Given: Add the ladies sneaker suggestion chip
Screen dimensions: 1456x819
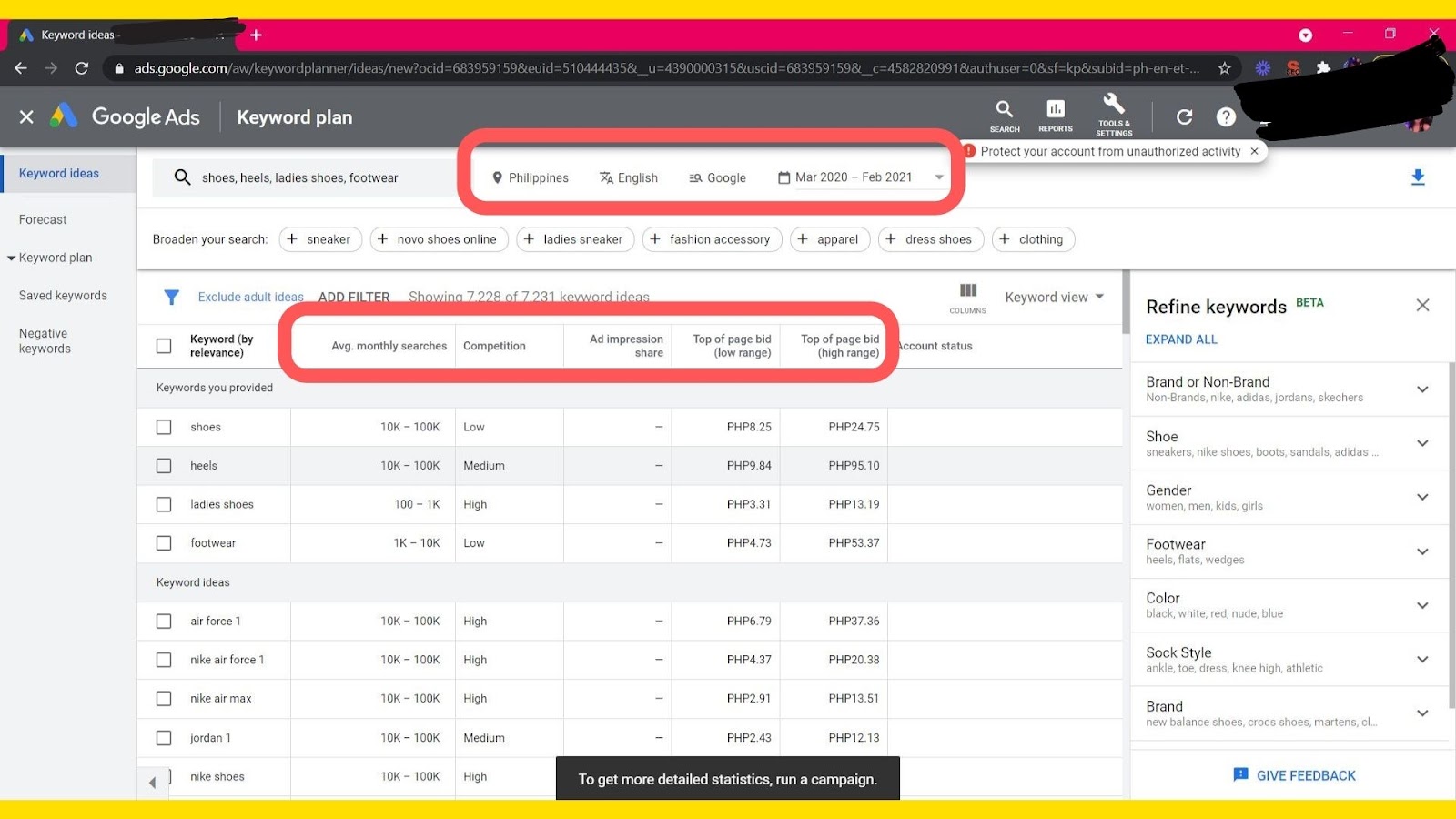Looking at the screenshot, I should pos(575,239).
